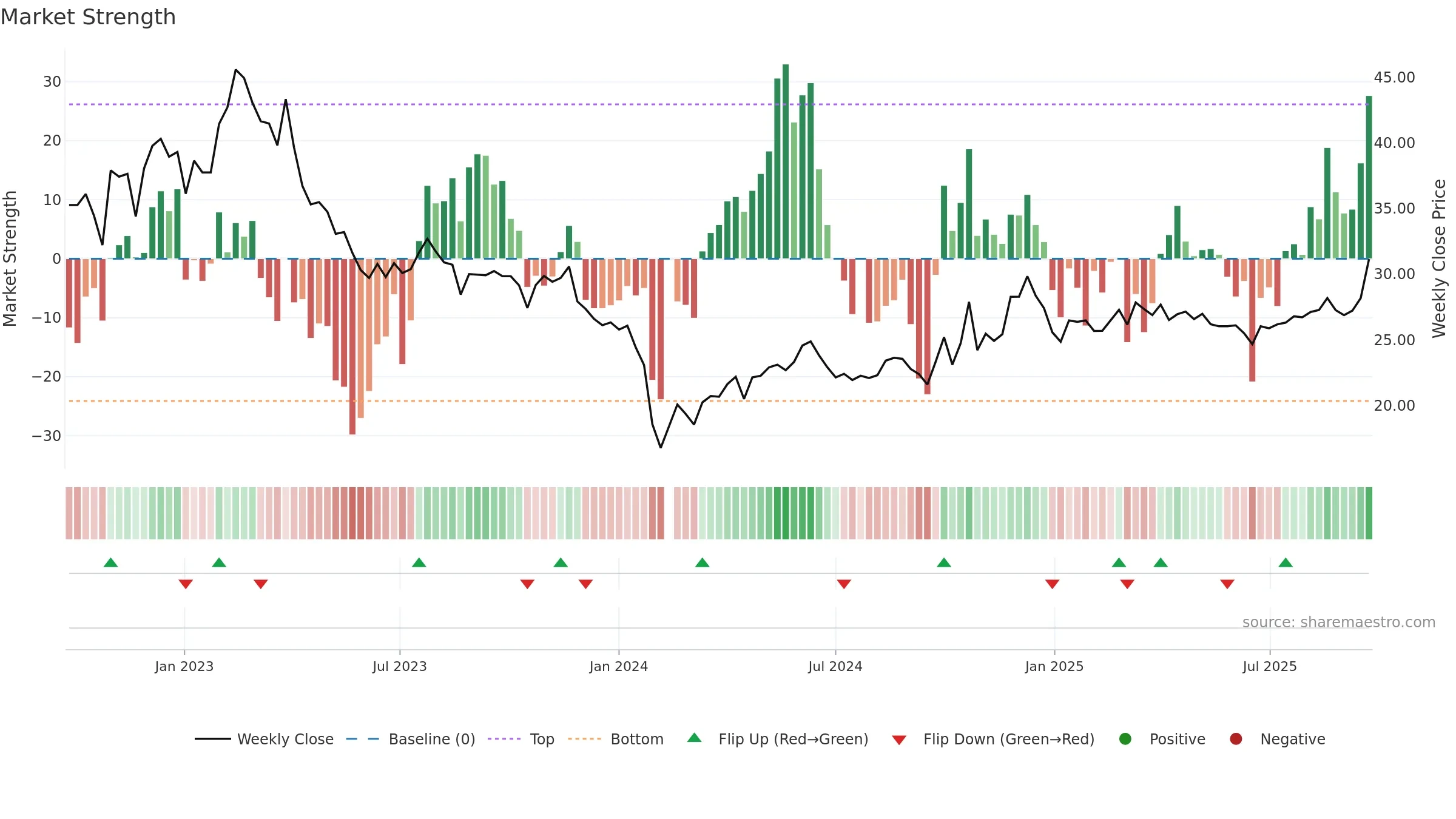Click the flip-down marker at Jan 2025
This screenshot has width=1456, height=819.
click(1053, 584)
